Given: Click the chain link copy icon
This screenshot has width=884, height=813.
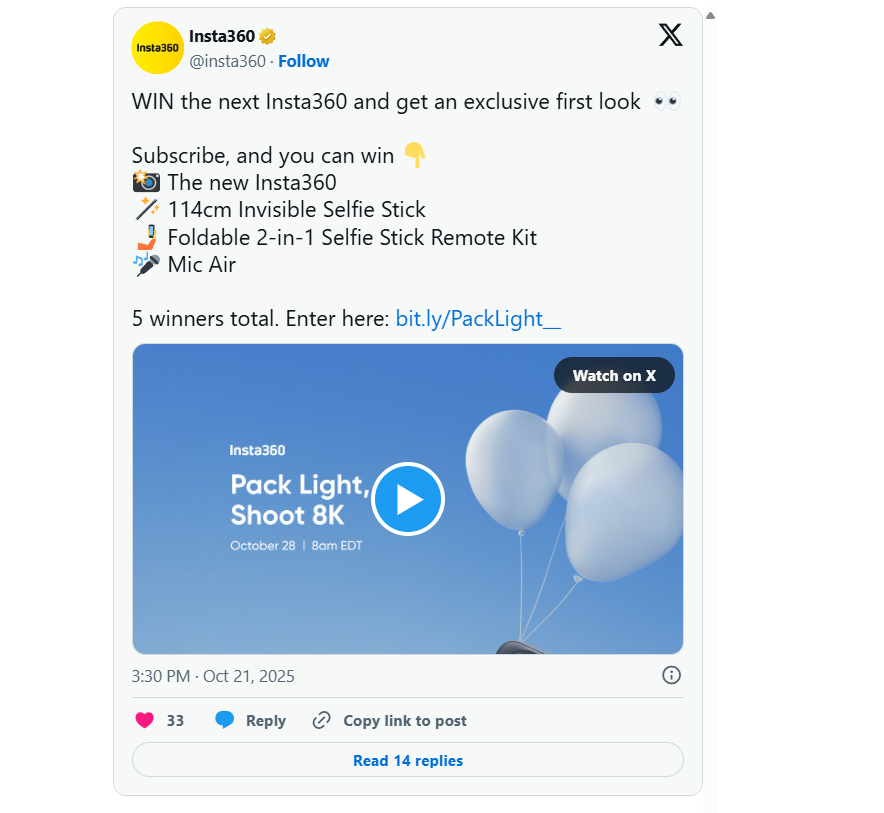Looking at the screenshot, I should tap(321, 720).
